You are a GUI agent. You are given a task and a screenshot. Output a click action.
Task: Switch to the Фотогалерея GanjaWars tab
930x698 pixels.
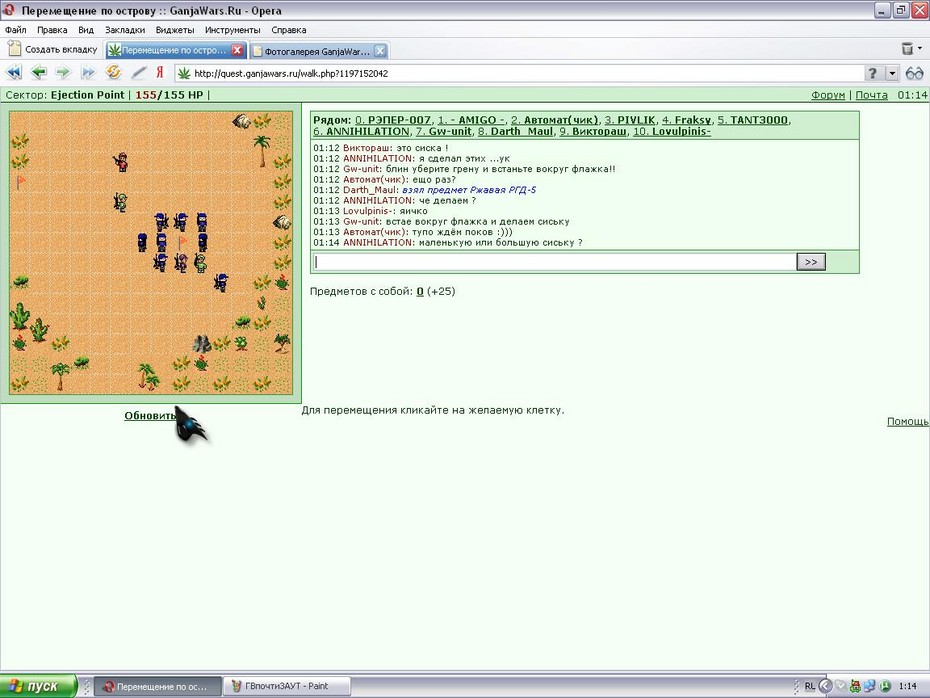point(317,52)
